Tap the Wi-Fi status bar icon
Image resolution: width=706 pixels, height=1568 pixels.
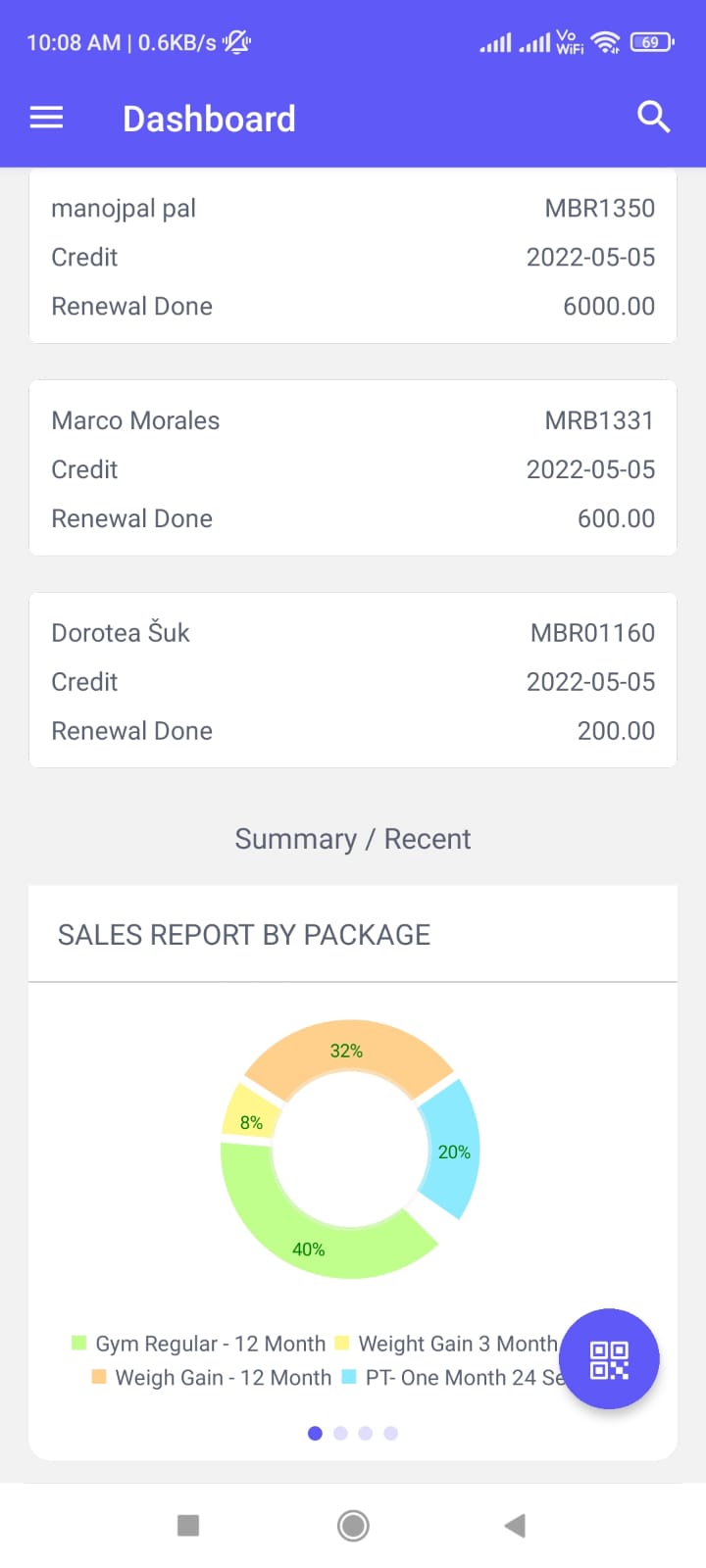point(606,42)
